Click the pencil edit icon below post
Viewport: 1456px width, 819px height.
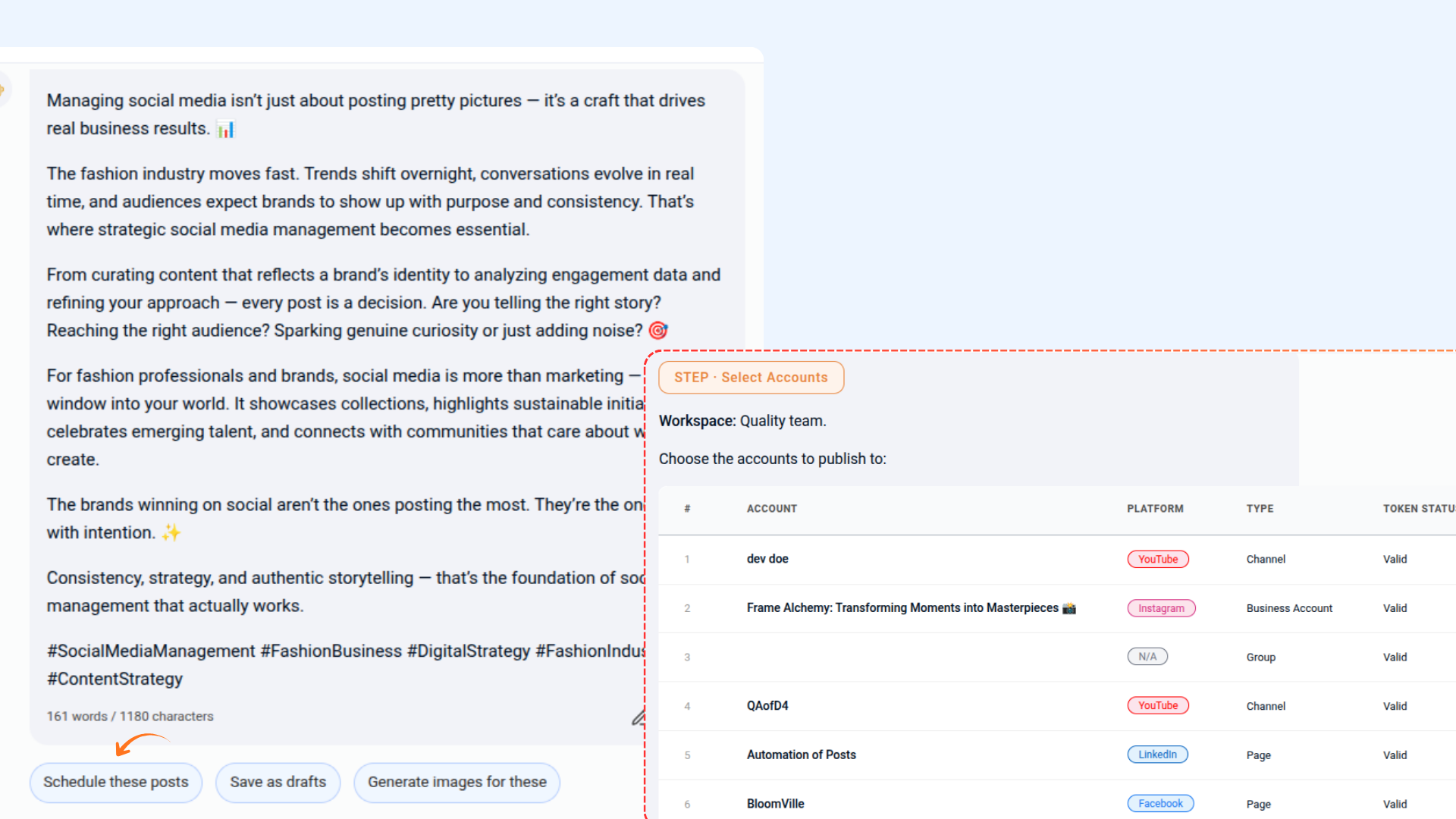pyautogui.click(x=639, y=717)
